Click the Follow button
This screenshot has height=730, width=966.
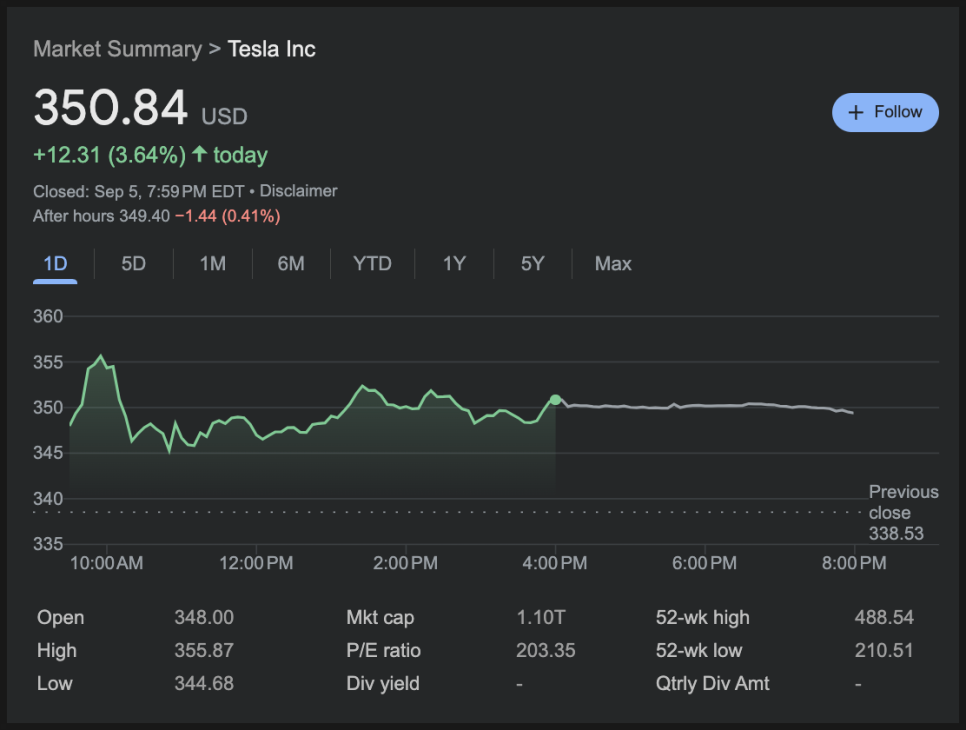885,112
